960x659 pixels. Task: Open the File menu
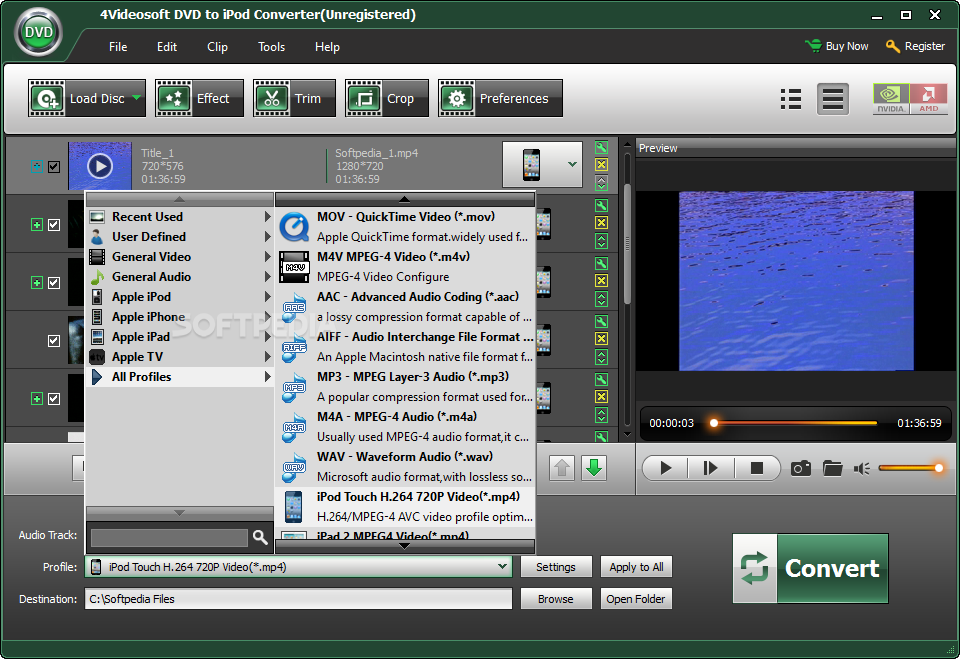[x=118, y=47]
